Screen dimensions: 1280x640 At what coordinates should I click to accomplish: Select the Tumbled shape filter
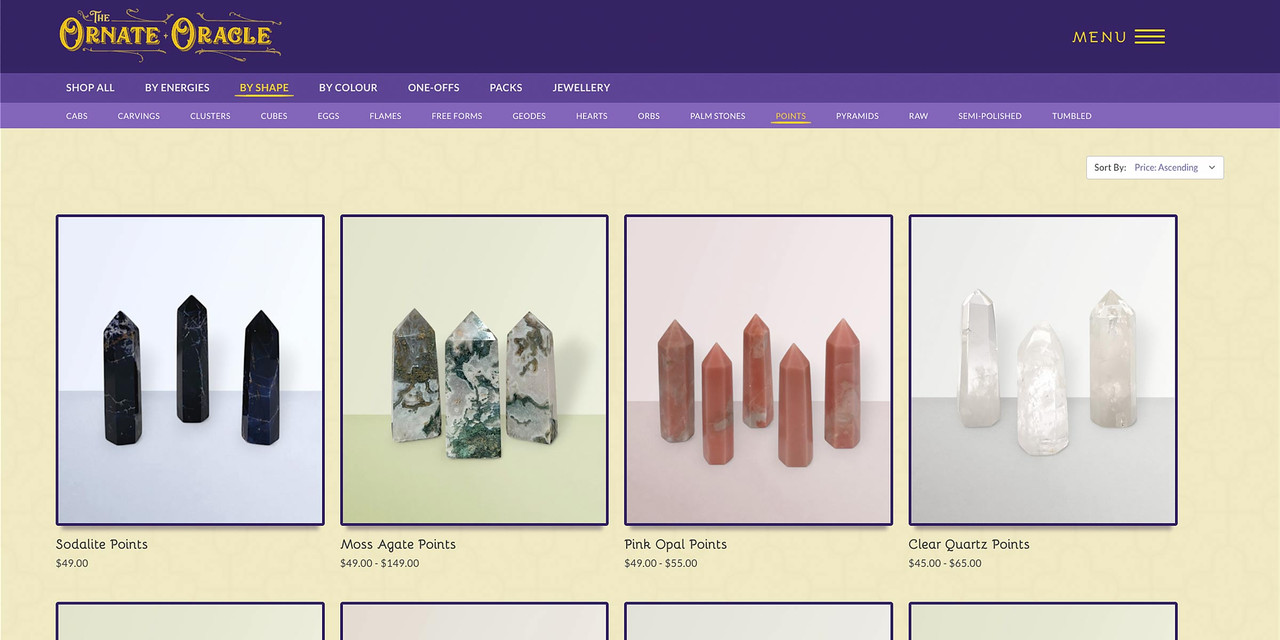(1071, 116)
